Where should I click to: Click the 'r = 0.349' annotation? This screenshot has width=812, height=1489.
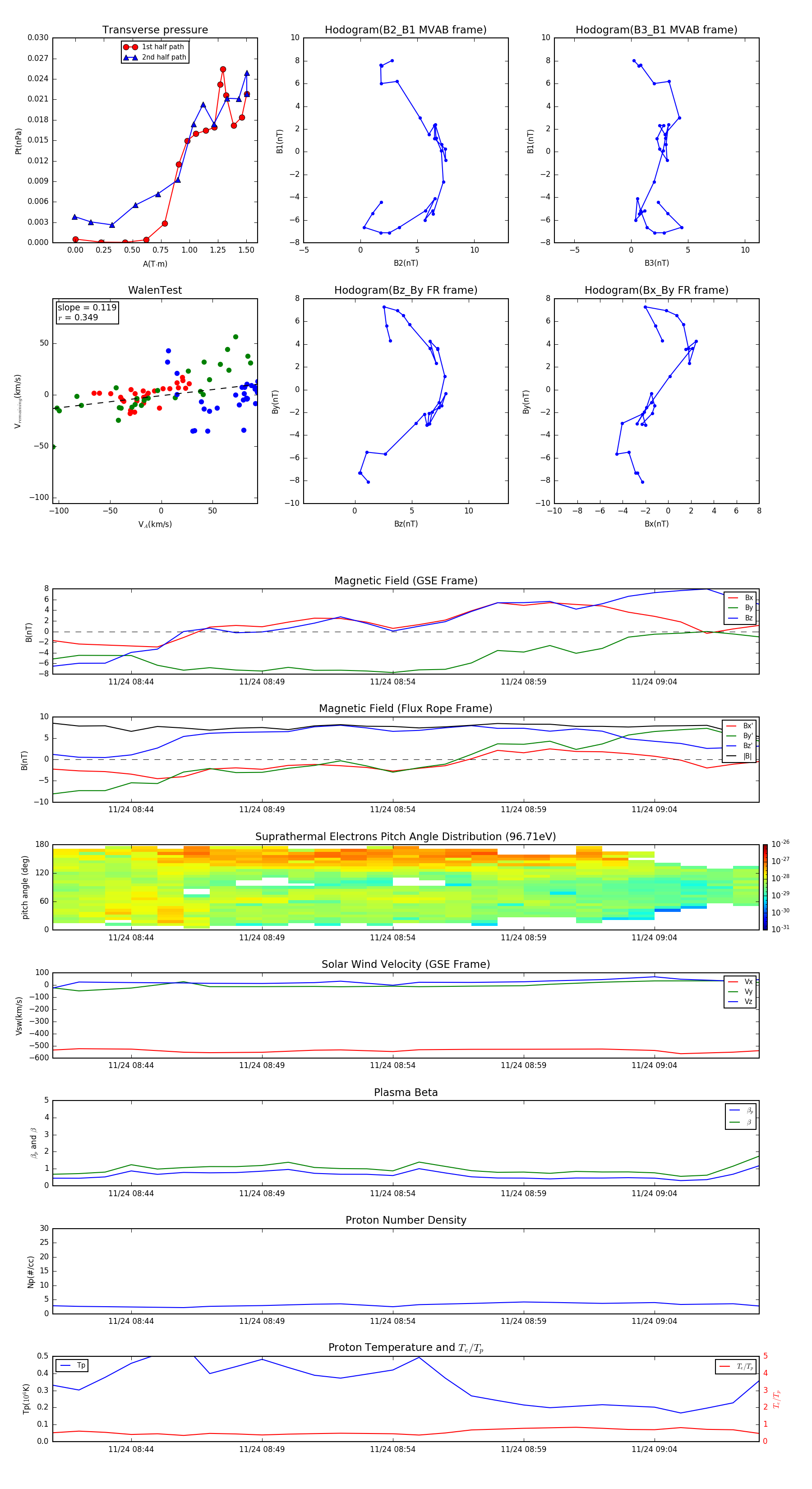(78, 317)
